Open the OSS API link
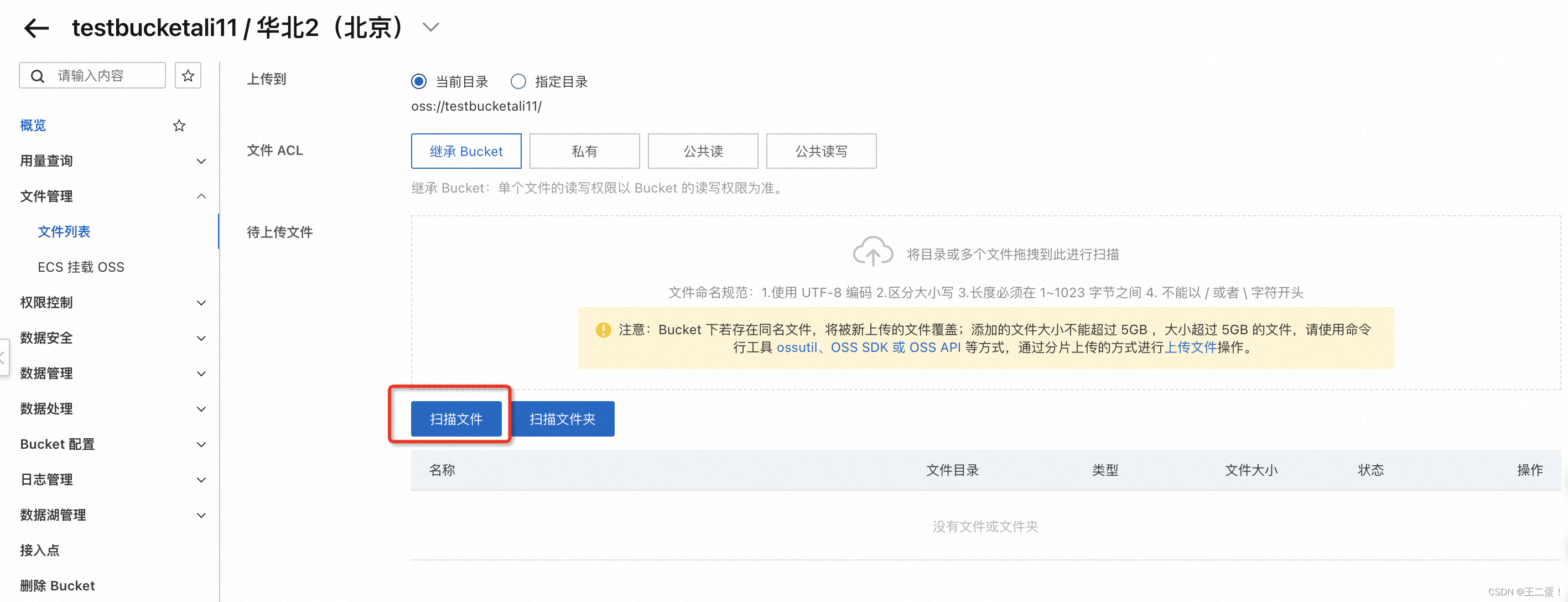Image resolution: width=1568 pixels, height=602 pixels. click(934, 347)
